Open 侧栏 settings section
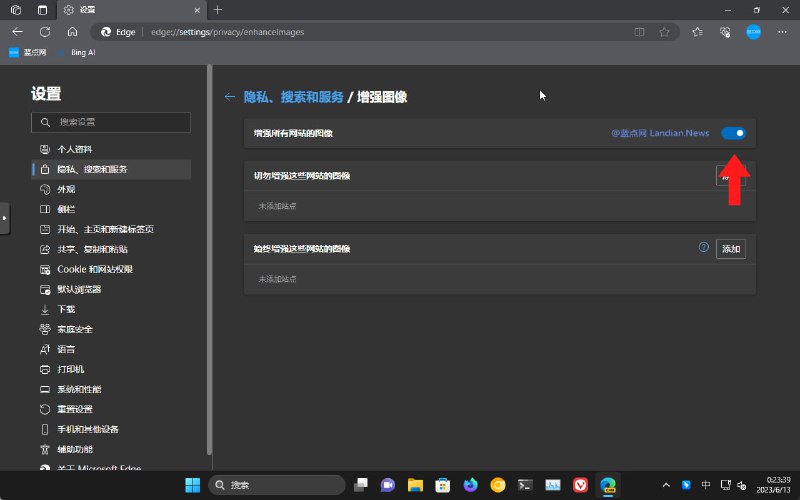Viewport: 800px width, 500px height. coord(111,209)
